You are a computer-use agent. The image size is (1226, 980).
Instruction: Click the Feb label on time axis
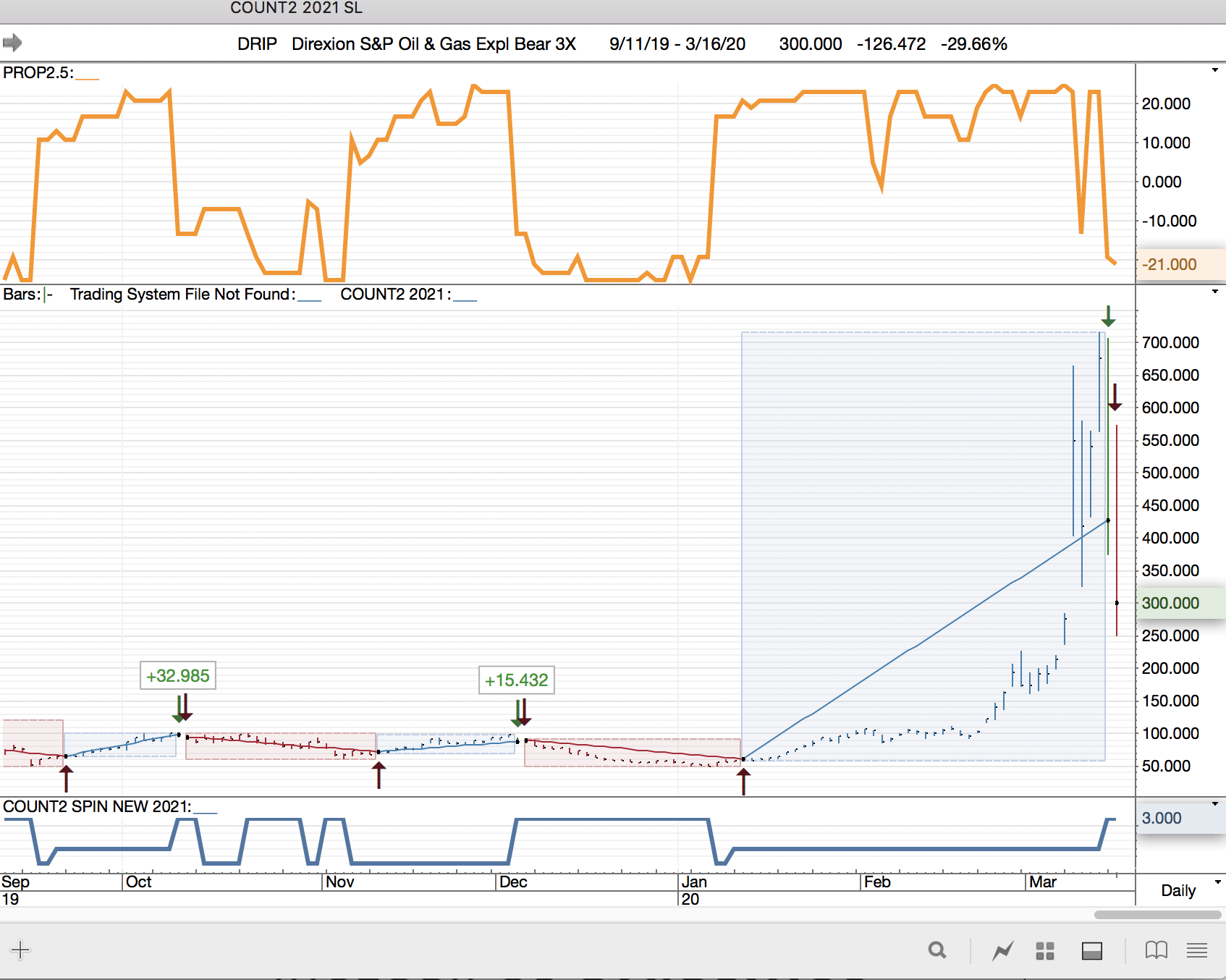pos(877,882)
